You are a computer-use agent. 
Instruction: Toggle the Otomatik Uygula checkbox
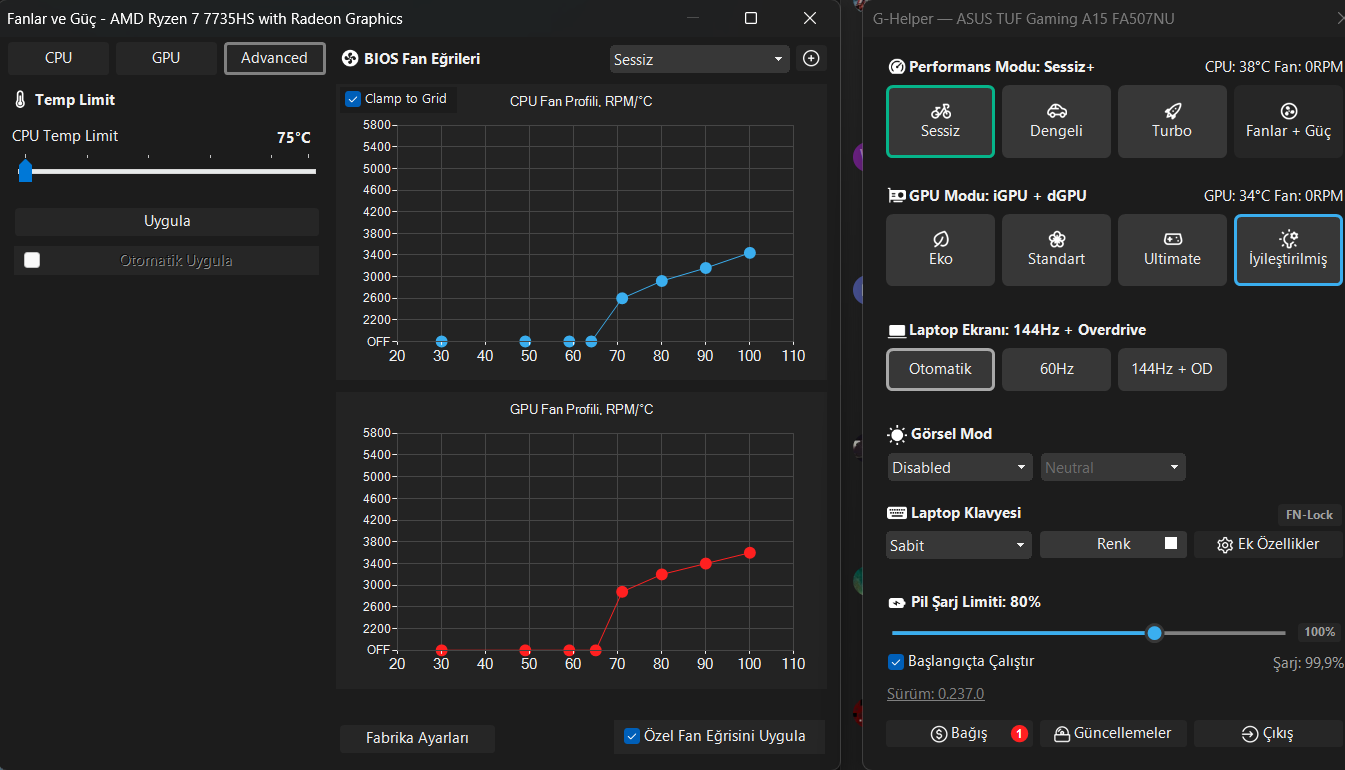[x=32, y=260]
